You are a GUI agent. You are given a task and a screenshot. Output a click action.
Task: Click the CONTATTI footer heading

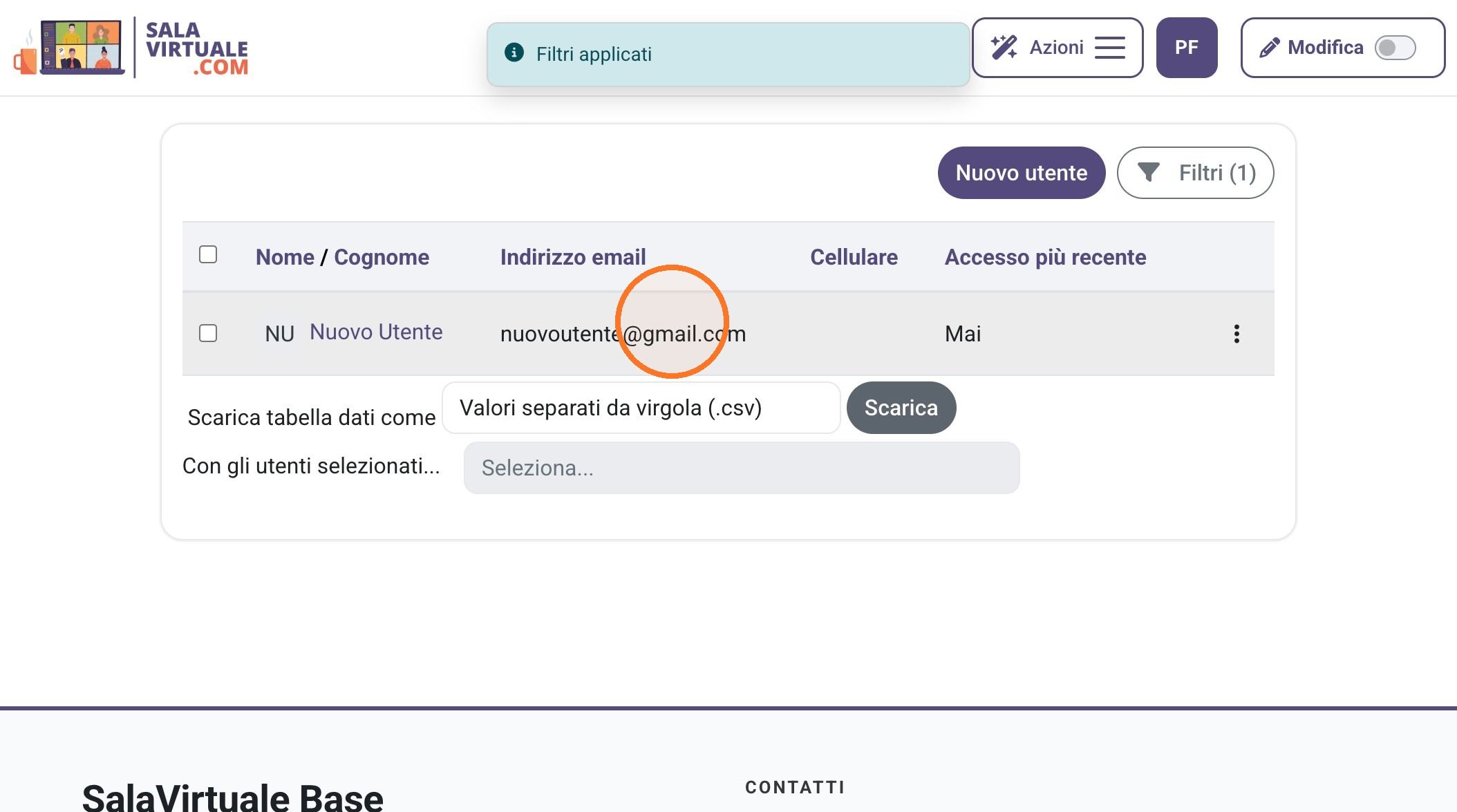[x=795, y=787]
